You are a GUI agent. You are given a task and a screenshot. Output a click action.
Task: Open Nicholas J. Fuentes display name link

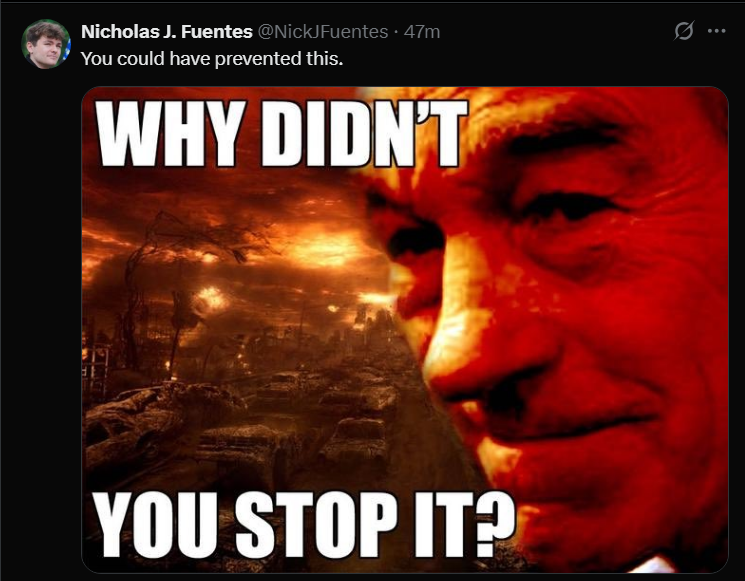[167, 32]
